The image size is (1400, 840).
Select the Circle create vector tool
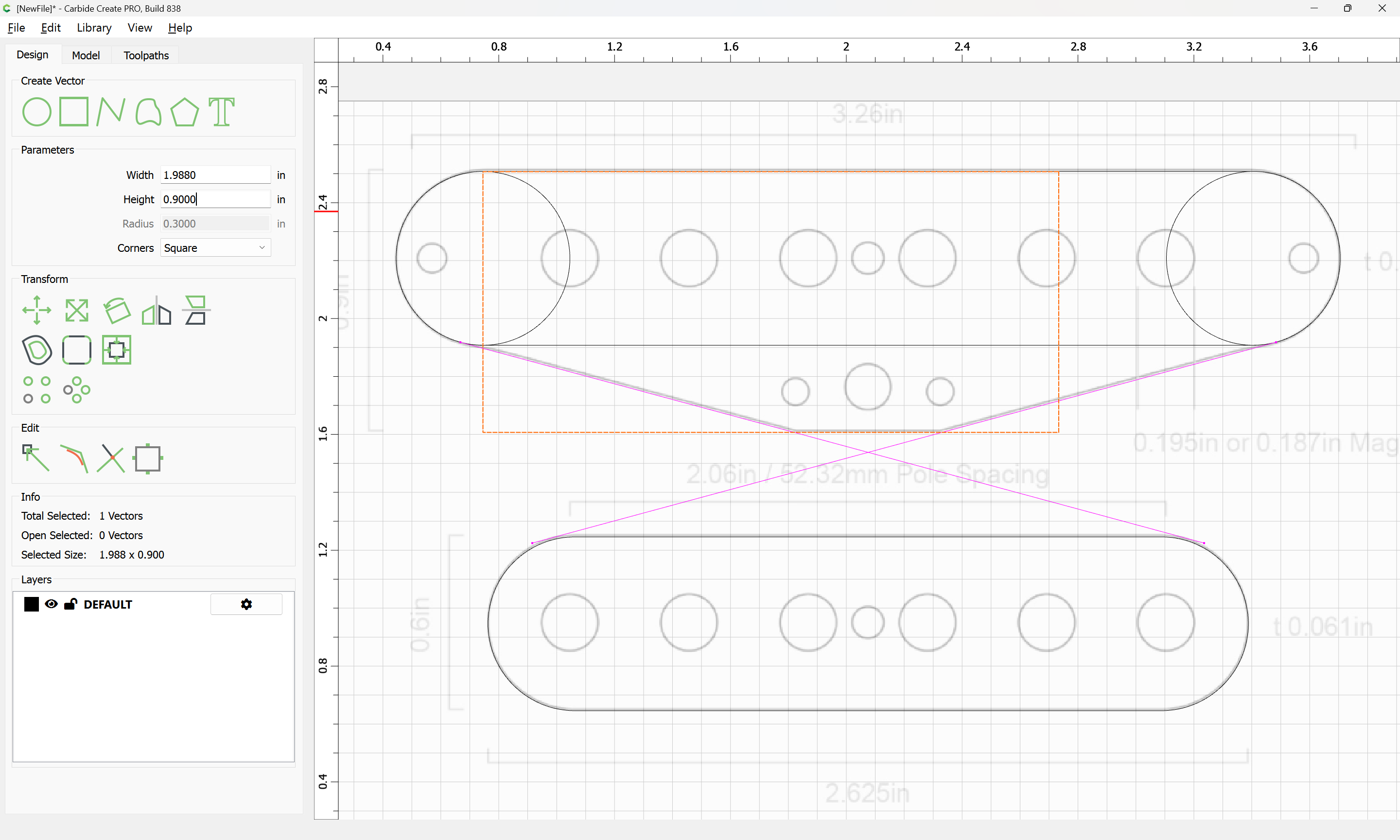[37, 111]
